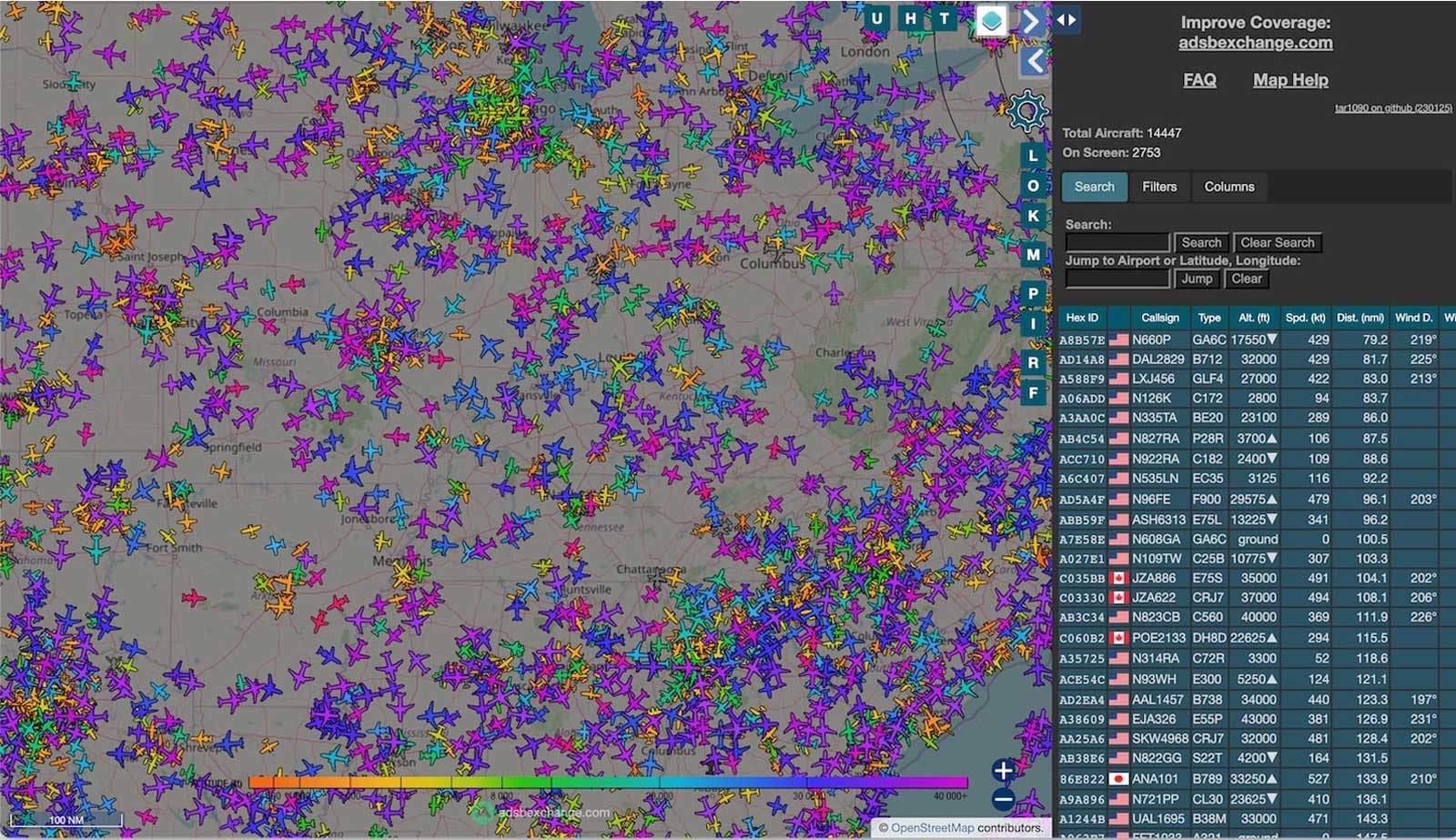Toggle the L map button
Image resolution: width=1456 pixels, height=840 pixels.
(1033, 156)
